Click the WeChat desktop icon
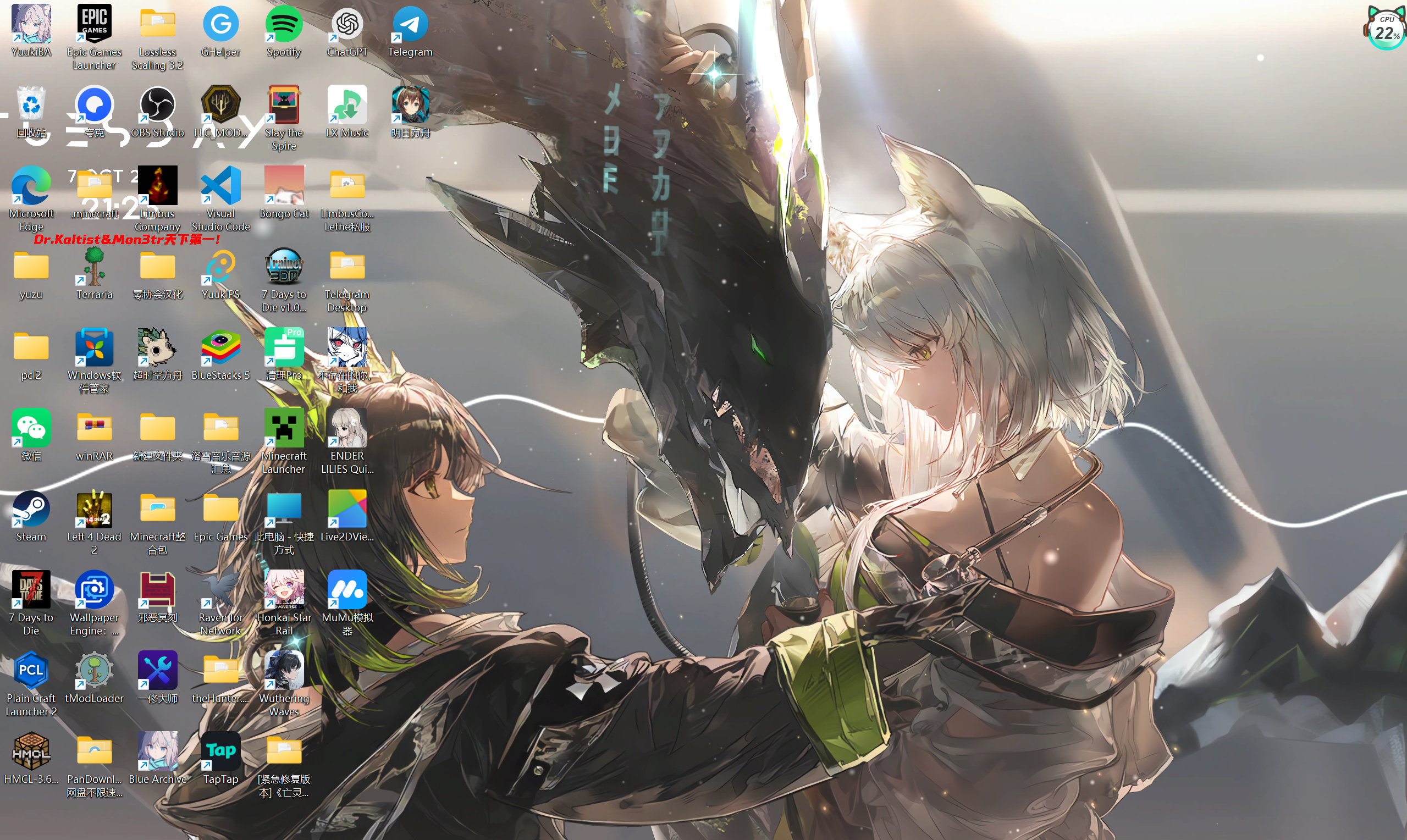Screen dimensions: 1407x840 coord(31,428)
